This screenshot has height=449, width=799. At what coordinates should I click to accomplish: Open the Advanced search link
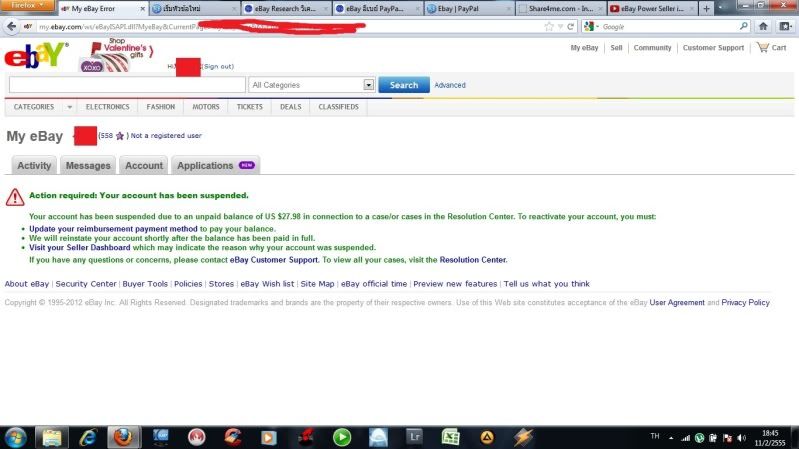(x=450, y=85)
